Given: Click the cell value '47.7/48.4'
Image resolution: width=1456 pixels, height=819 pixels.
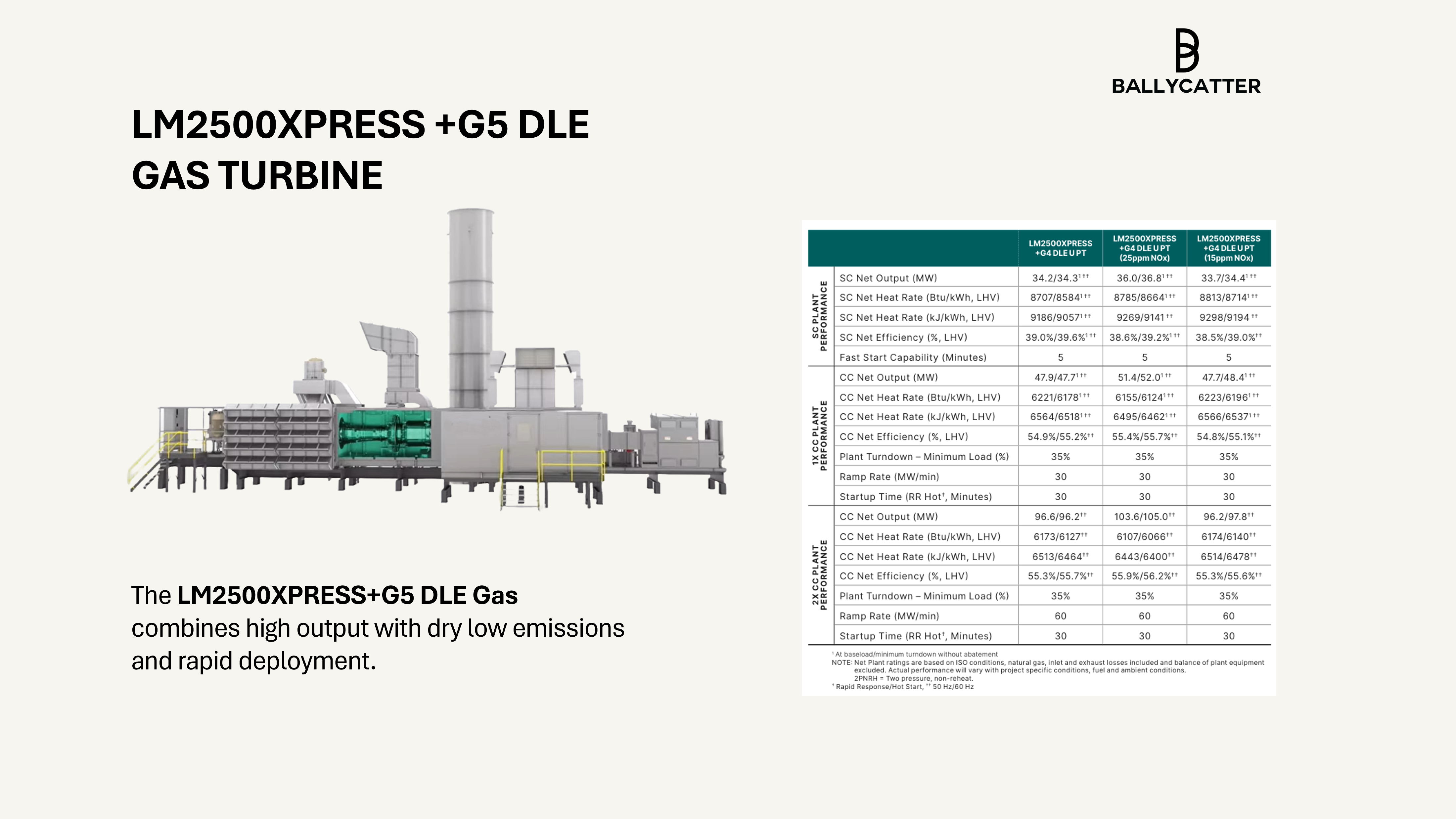Looking at the screenshot, I should 1229,377.
